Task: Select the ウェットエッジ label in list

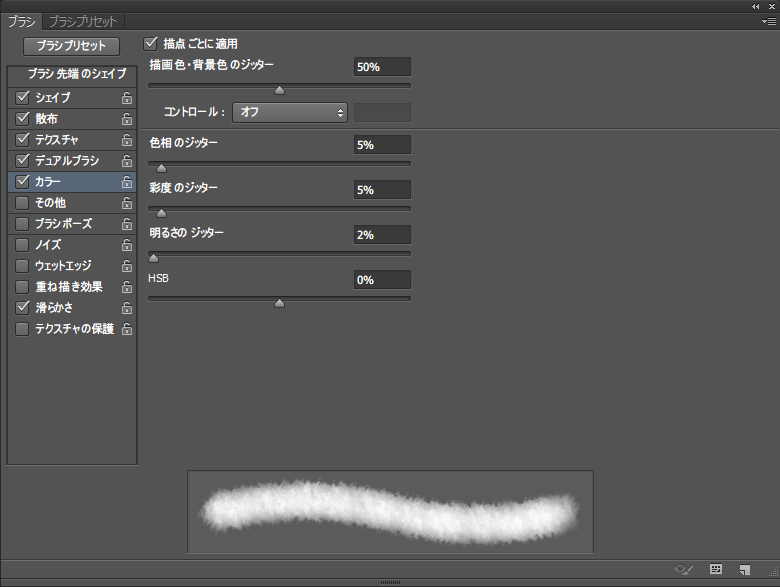Action: [63, 266]
